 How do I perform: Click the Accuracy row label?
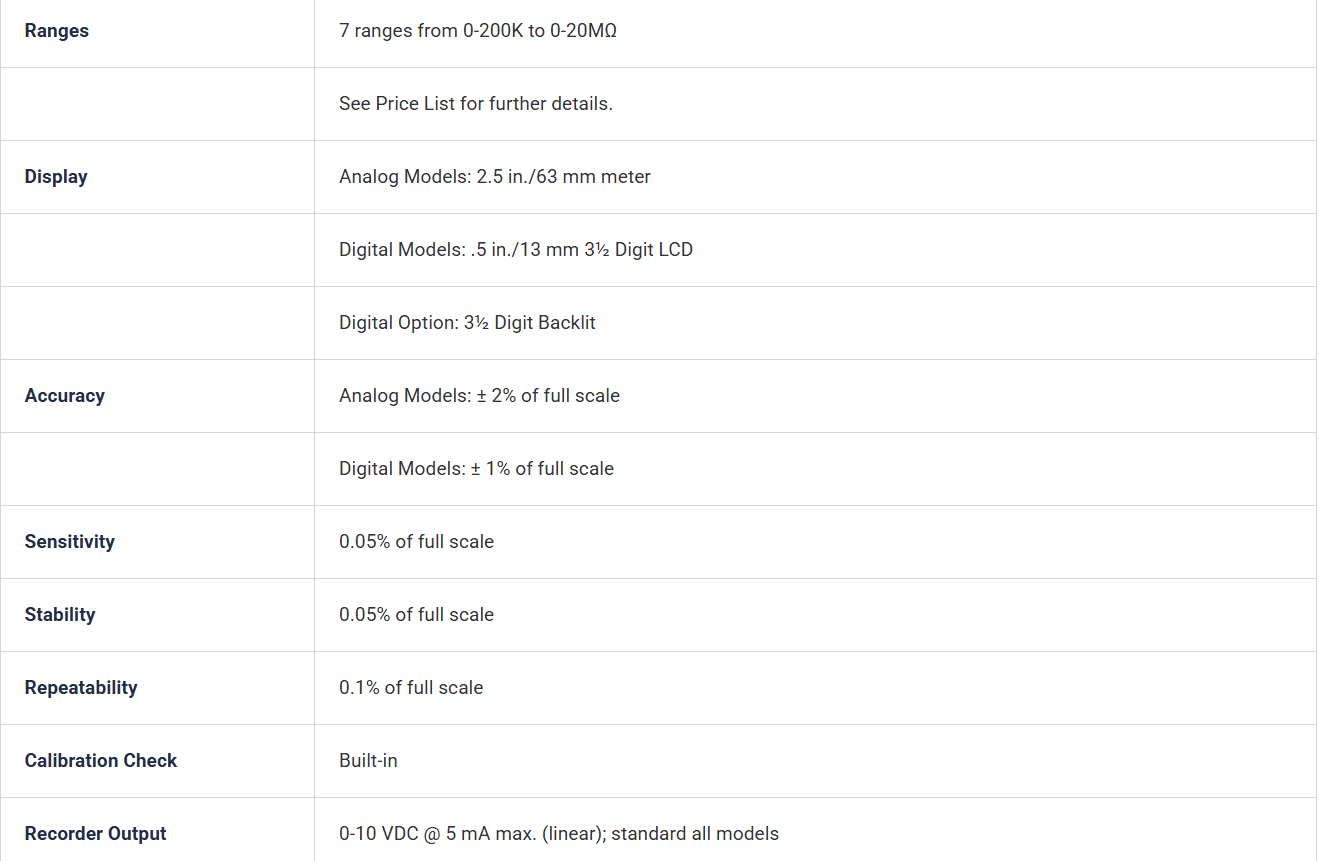click(64, 396)
